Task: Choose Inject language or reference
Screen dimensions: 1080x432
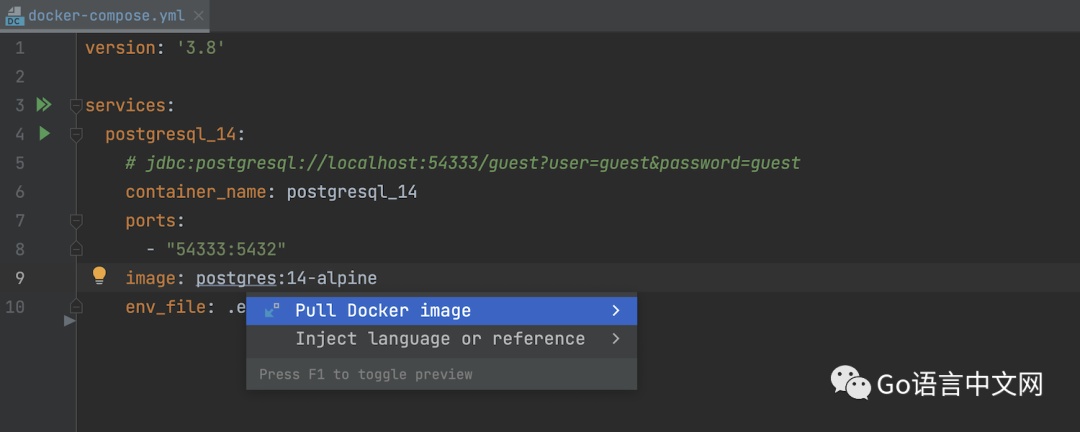Action: tap(440, 339)
